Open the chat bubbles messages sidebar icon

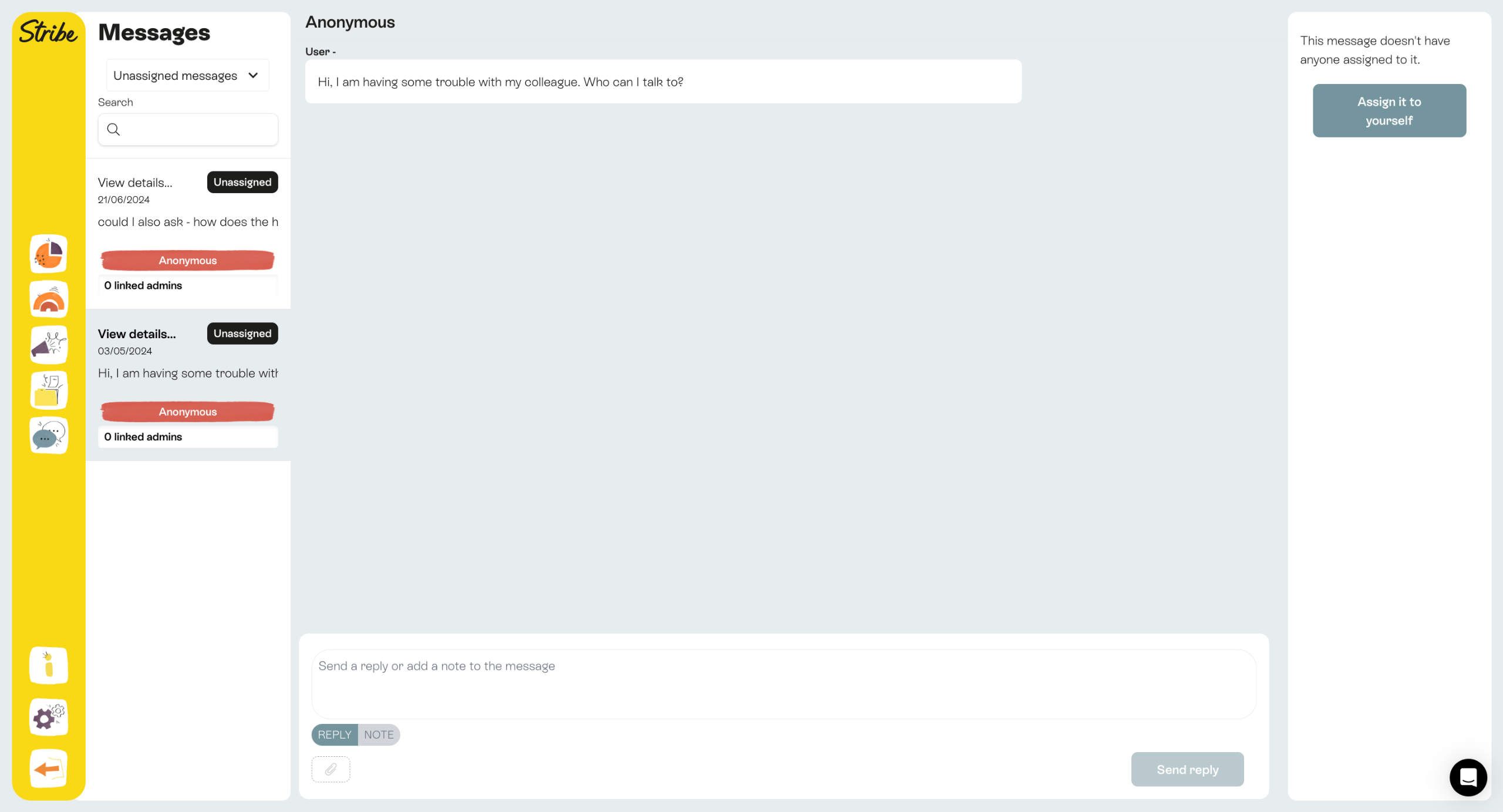point(49,436)
